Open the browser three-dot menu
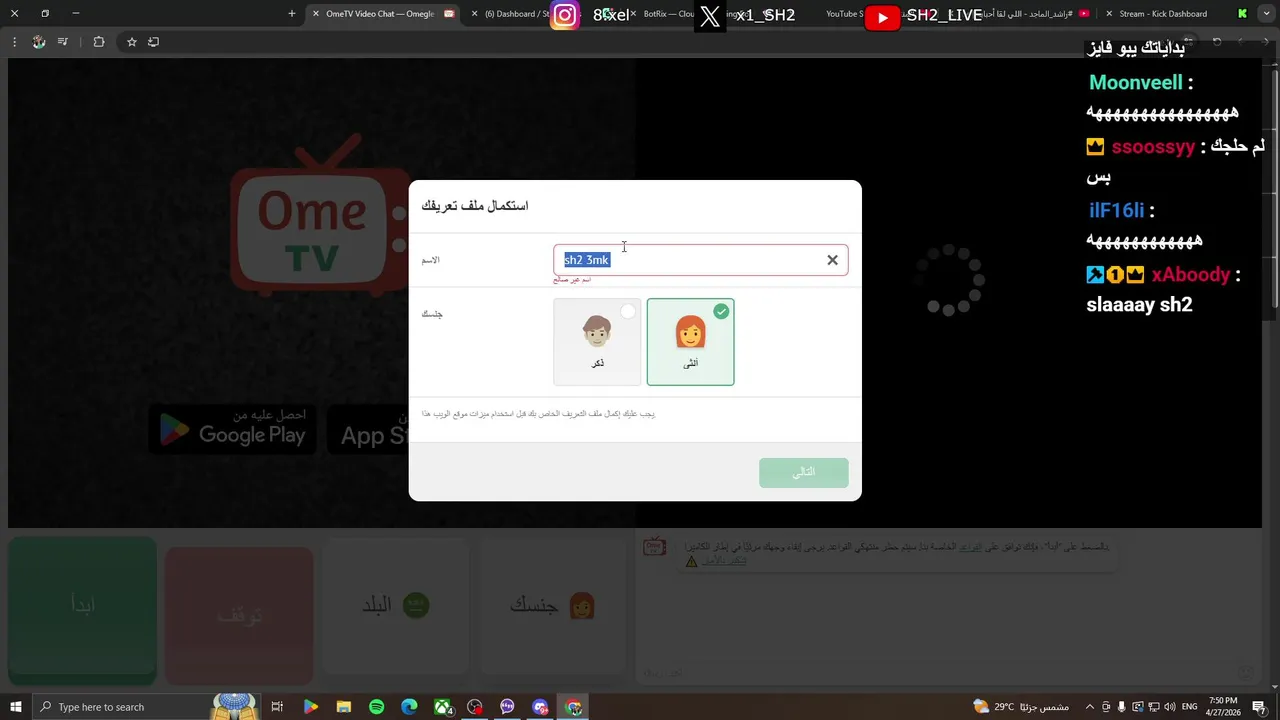Image resolution: width=1280 pixels, height=720 pixels. click(x=14, y=42)
